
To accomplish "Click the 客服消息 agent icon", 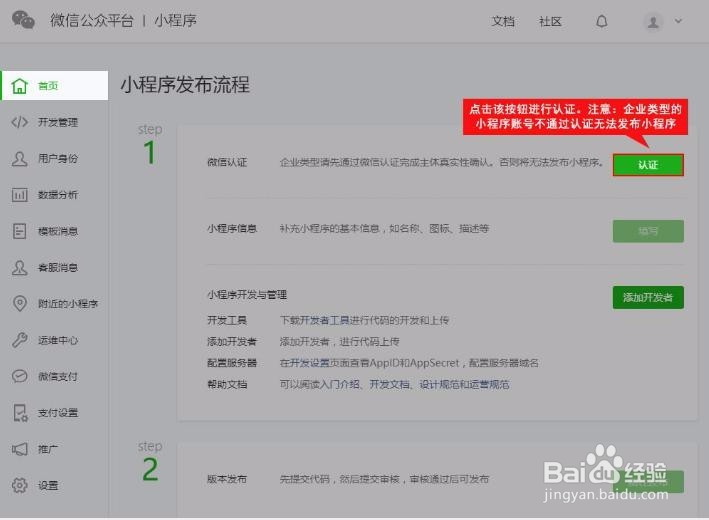I will coord(19,268).
